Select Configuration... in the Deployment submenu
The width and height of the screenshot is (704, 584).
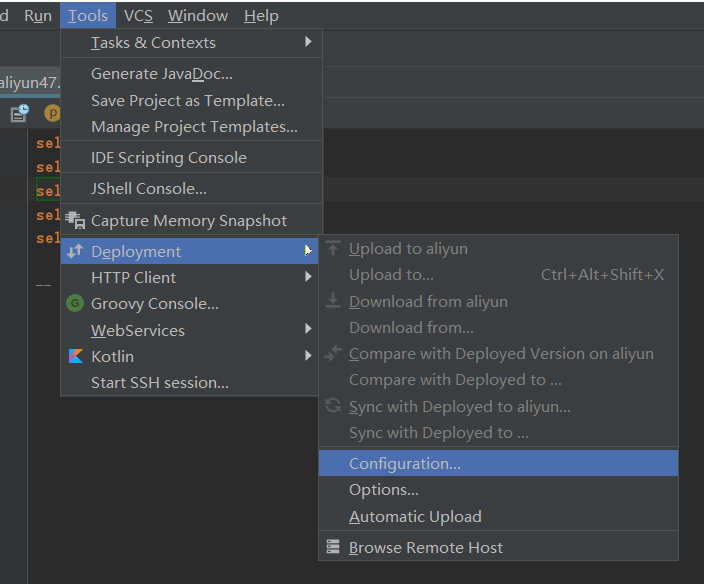[x=405, y=464]
